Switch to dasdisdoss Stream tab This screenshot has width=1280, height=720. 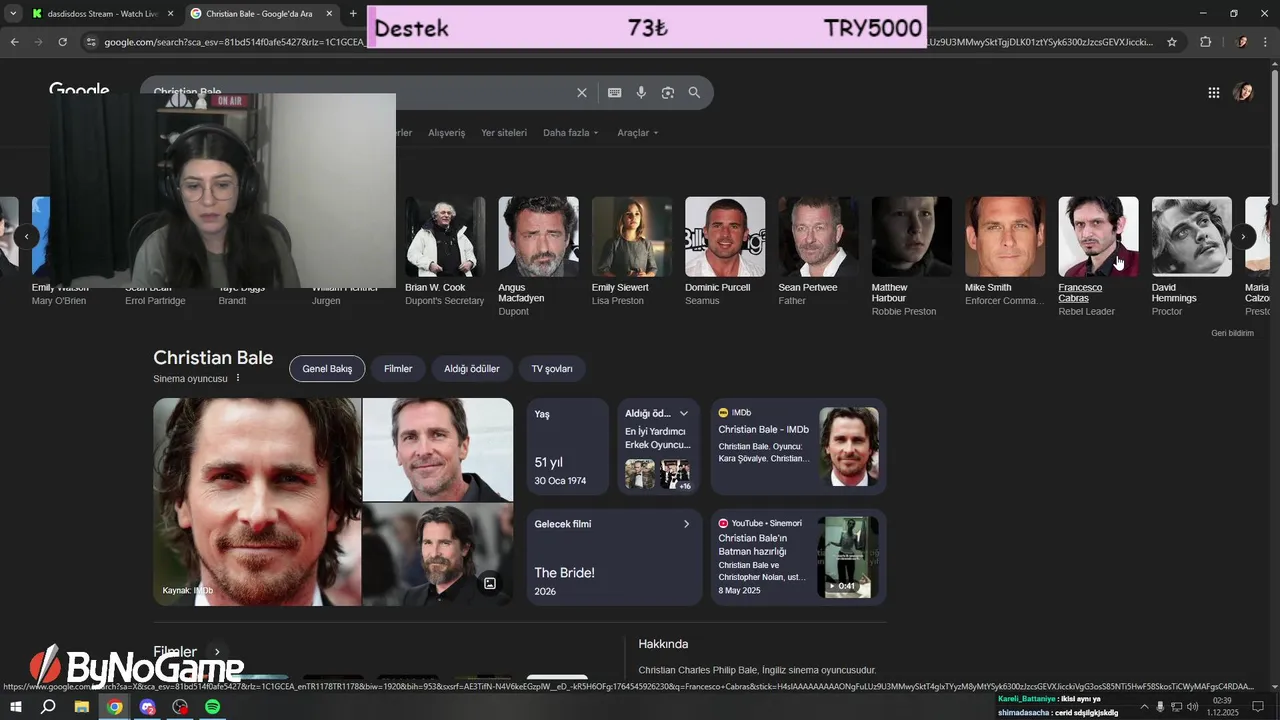click(x=102, y=14)
